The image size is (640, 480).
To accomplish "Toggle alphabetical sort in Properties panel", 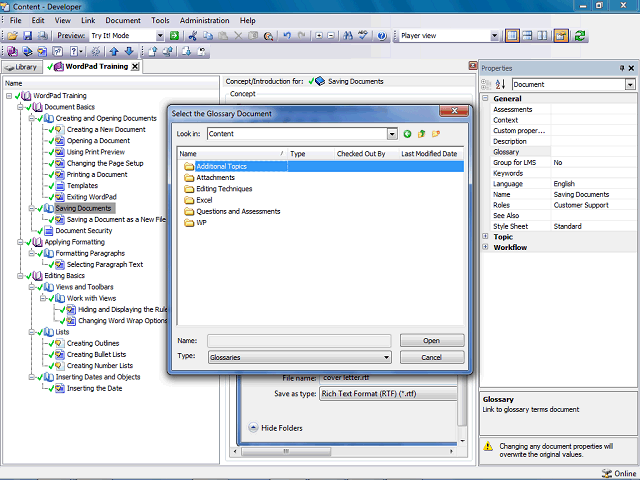I will (500, 84).
